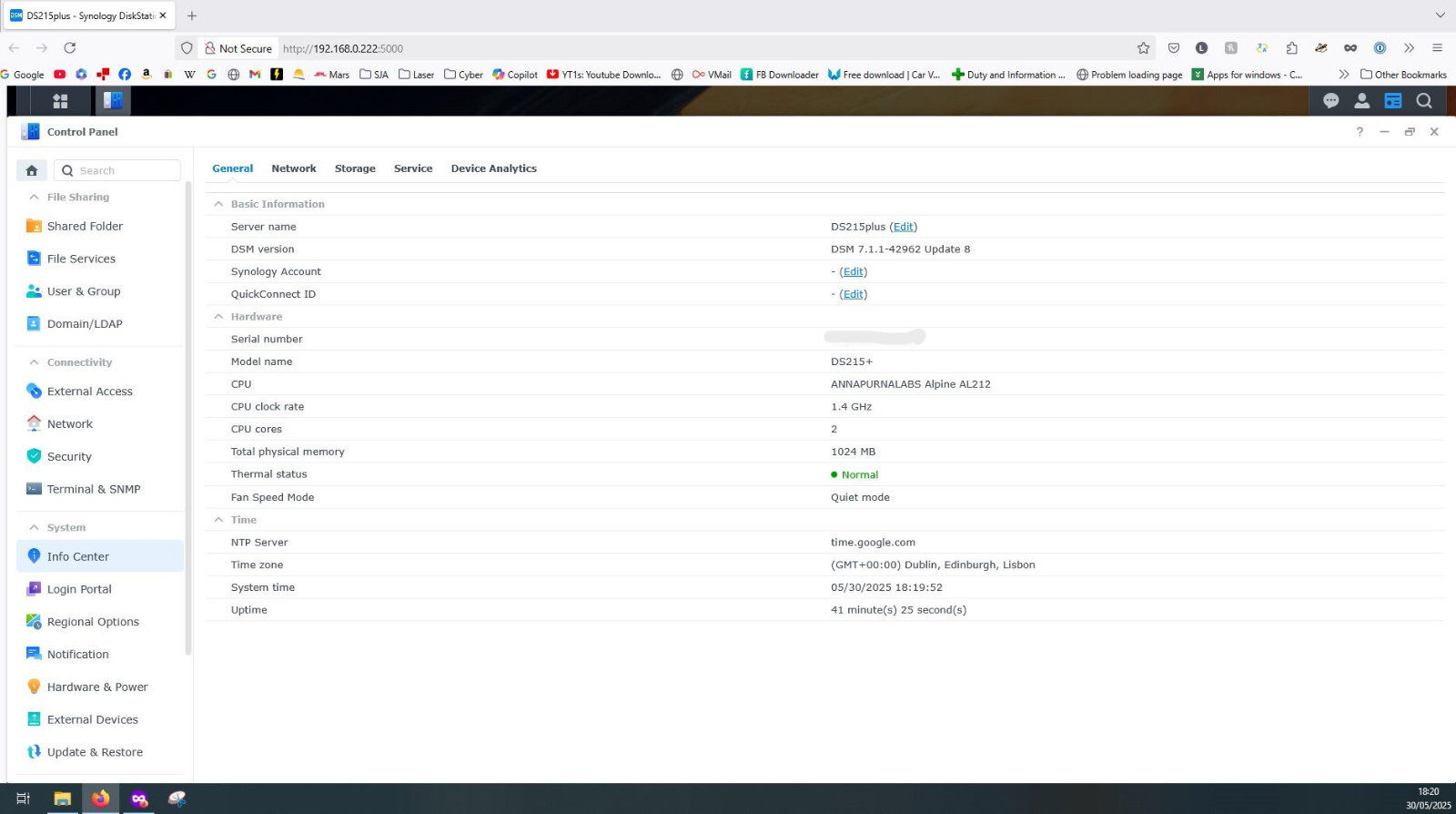Switch to the Network tab in Info Center
The image size is (1456, 814).
[294, 168]
